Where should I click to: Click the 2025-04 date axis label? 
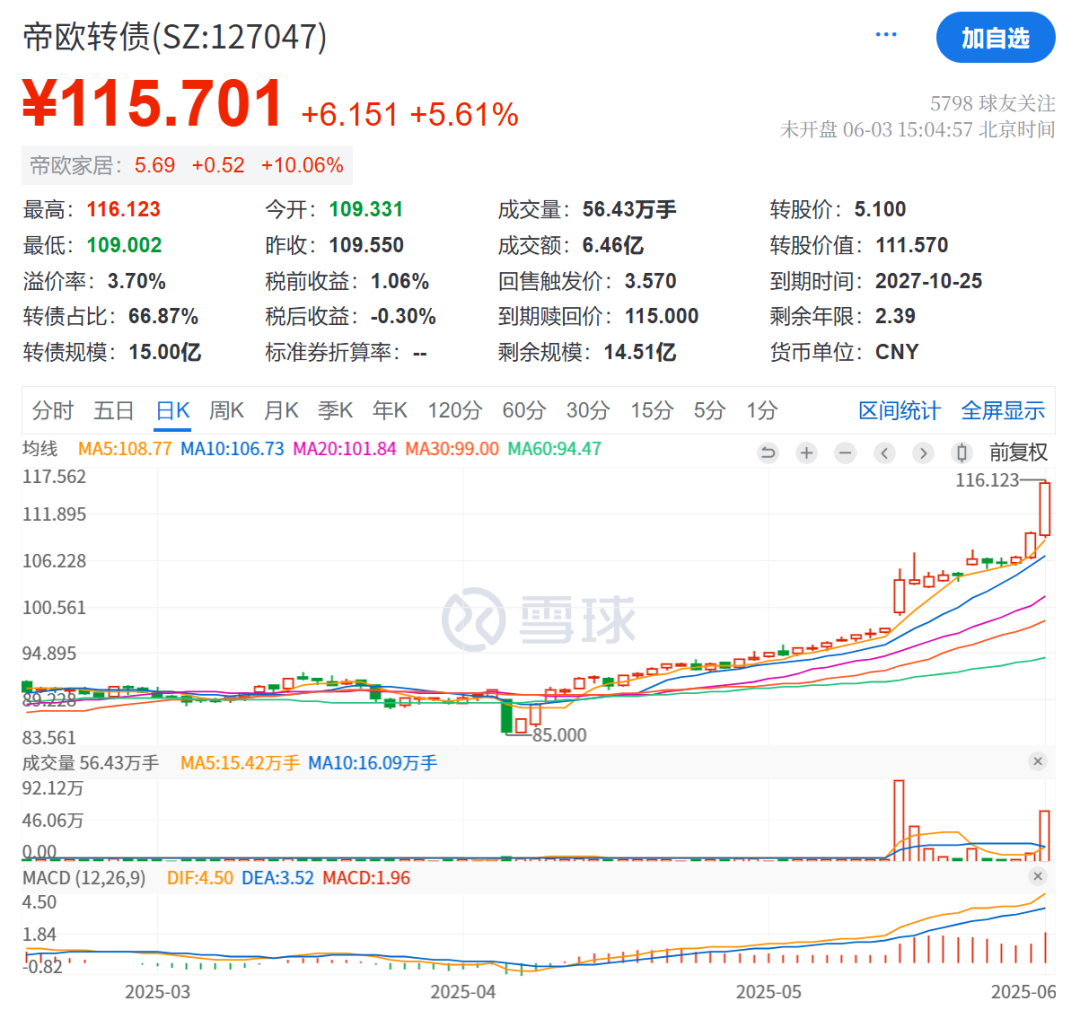point(463,992)
